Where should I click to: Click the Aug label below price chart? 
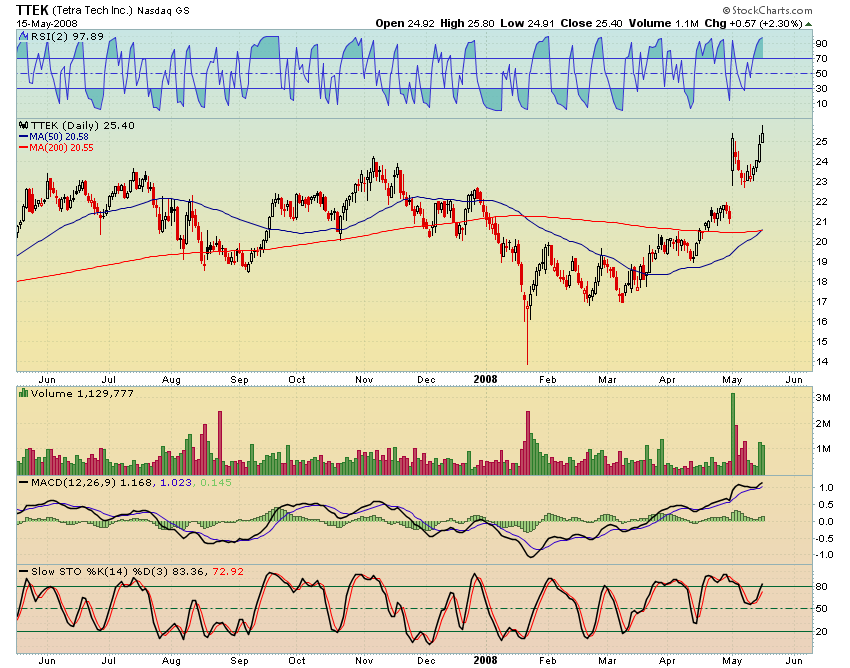[x=171, y=380]
